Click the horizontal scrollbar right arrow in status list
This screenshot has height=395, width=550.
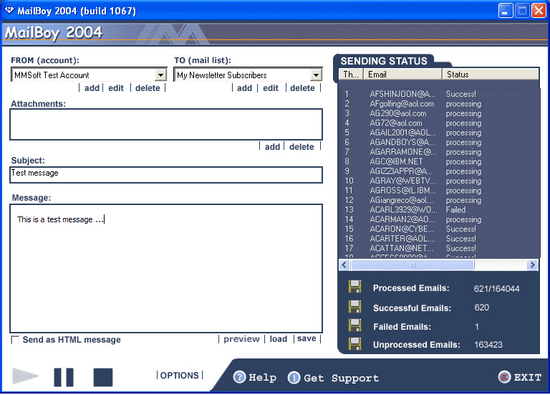pos(532,265)
